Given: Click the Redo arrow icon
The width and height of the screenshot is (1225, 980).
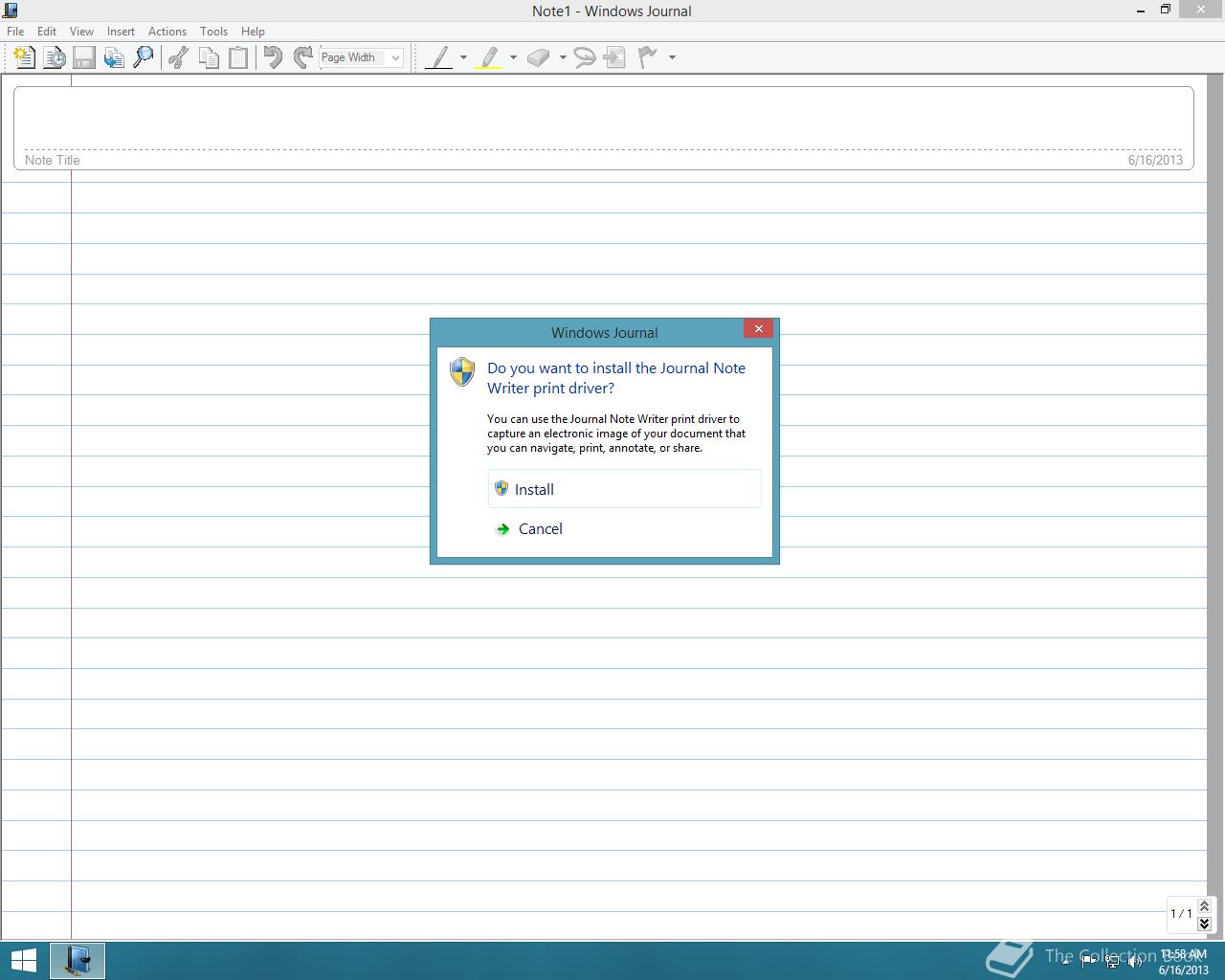Looking at the screenshot, I should 302,57.
